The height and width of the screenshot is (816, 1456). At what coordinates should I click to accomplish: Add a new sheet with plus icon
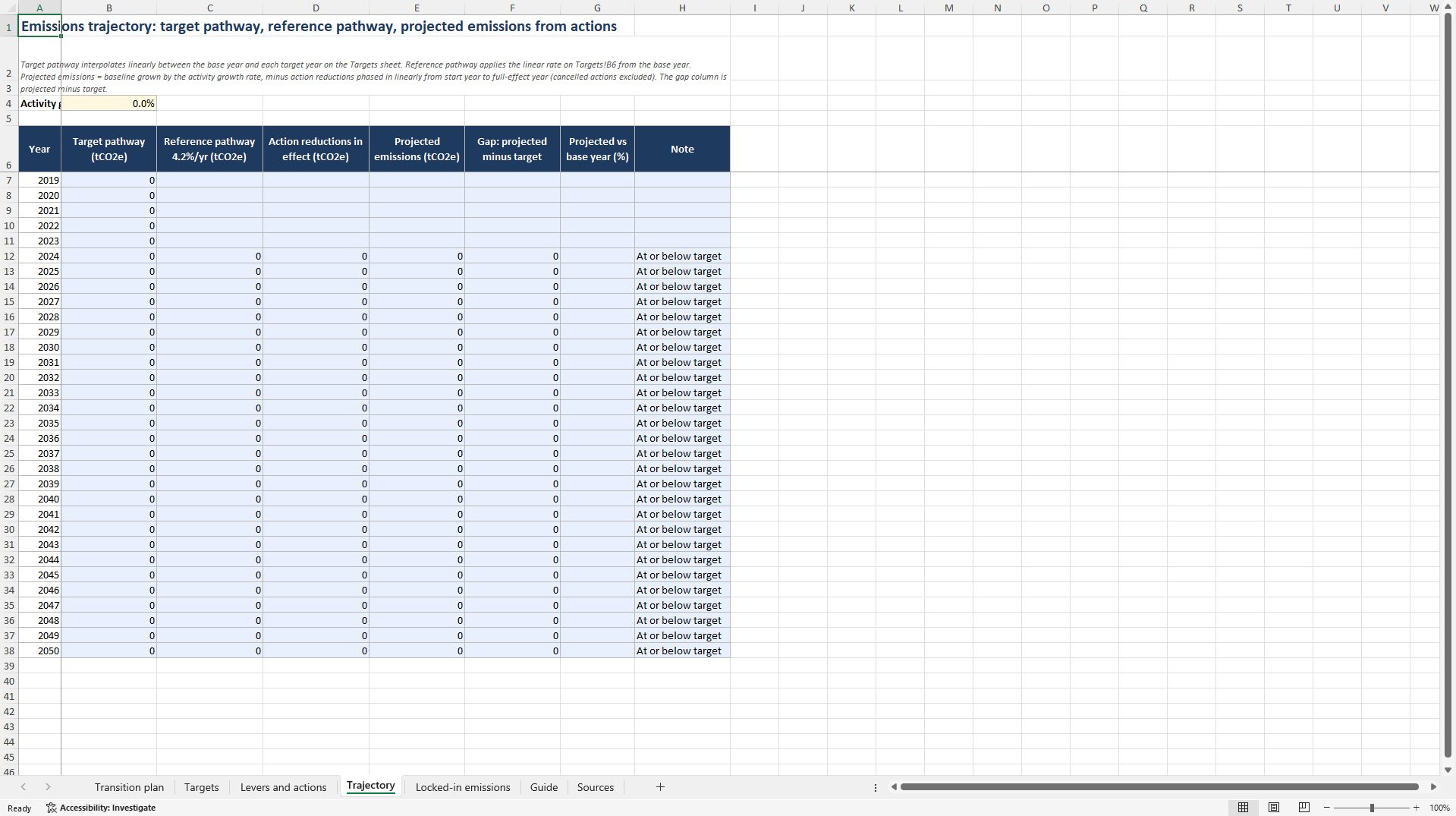[x=660, y=787]
